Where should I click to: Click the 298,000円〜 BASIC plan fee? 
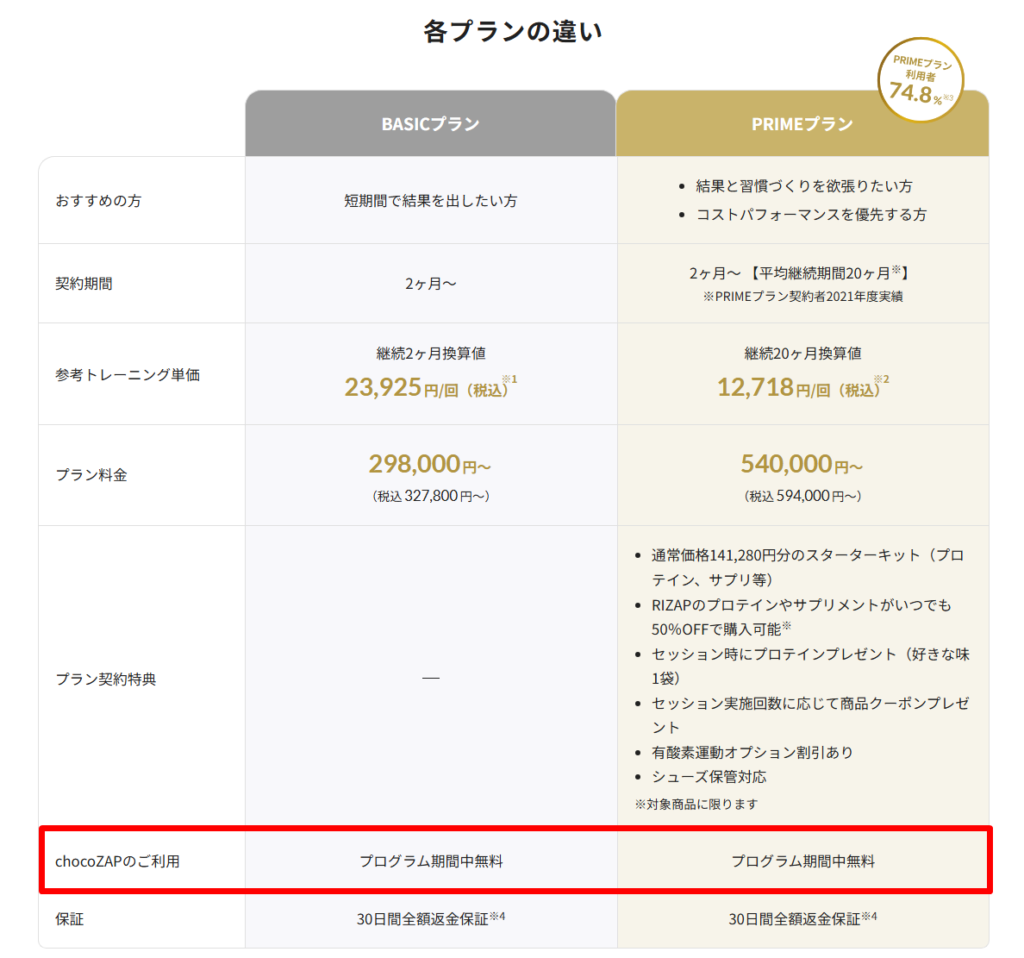tap(430, 464)
